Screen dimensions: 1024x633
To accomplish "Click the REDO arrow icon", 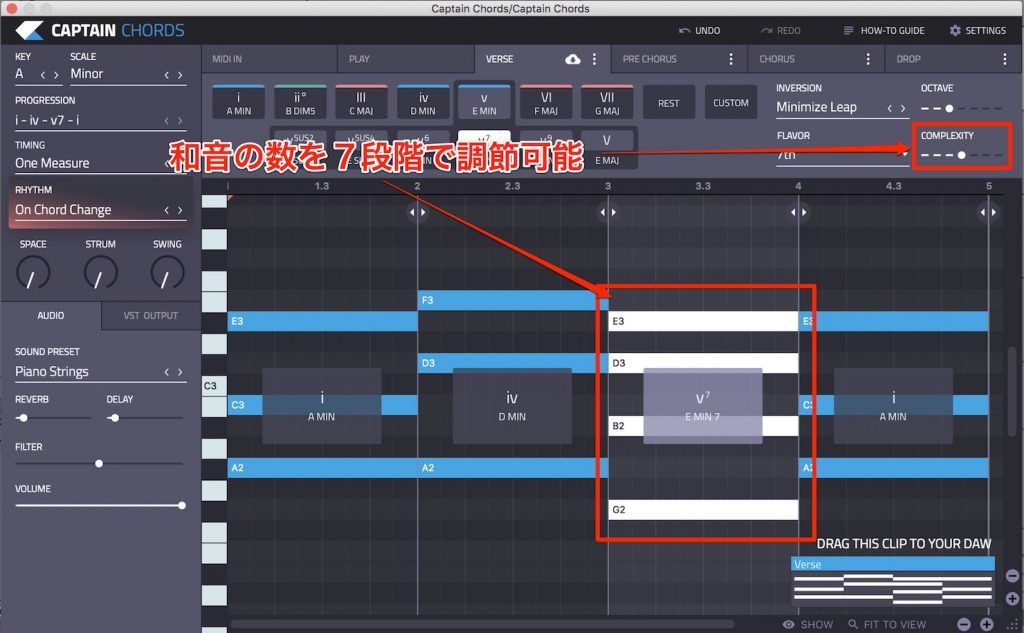I will 766,30.
